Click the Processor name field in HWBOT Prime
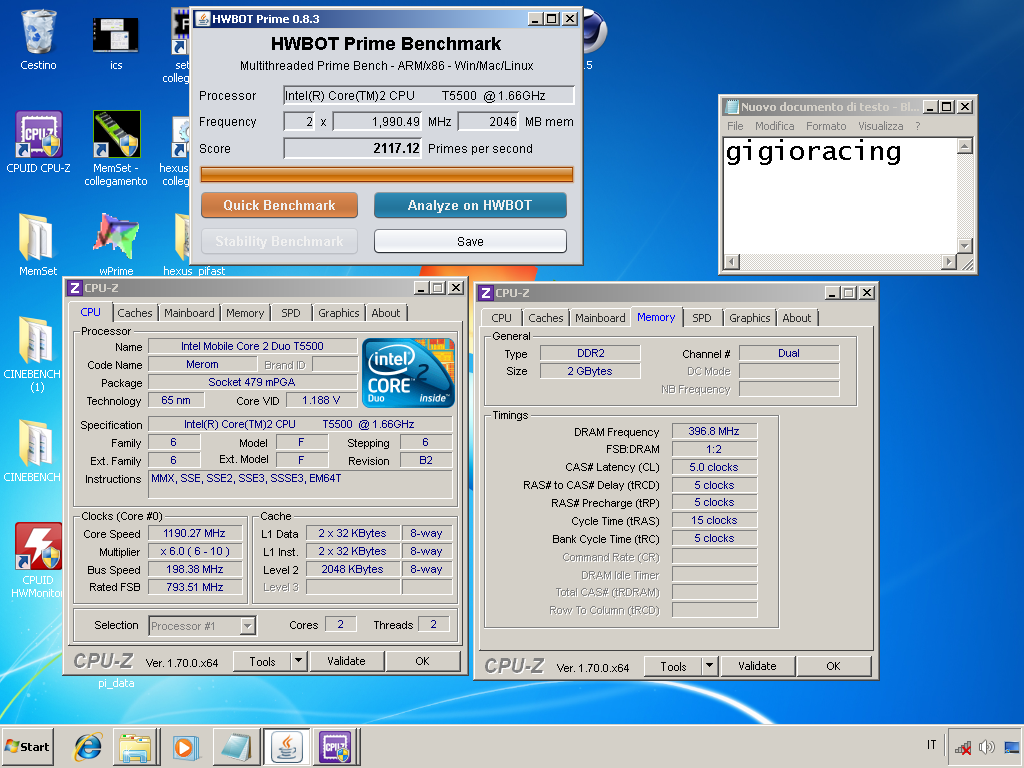This screenshot has width=1024, height=768. 429,95
